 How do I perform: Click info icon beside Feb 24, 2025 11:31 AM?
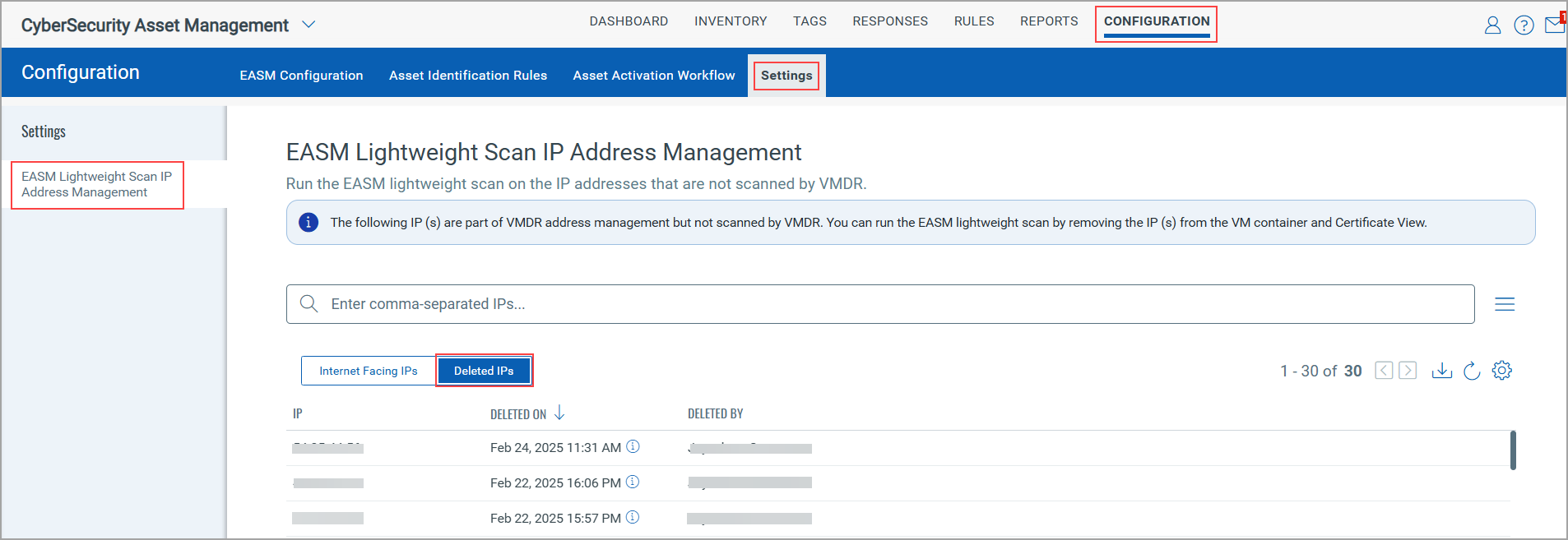click(x=633, y=446)
